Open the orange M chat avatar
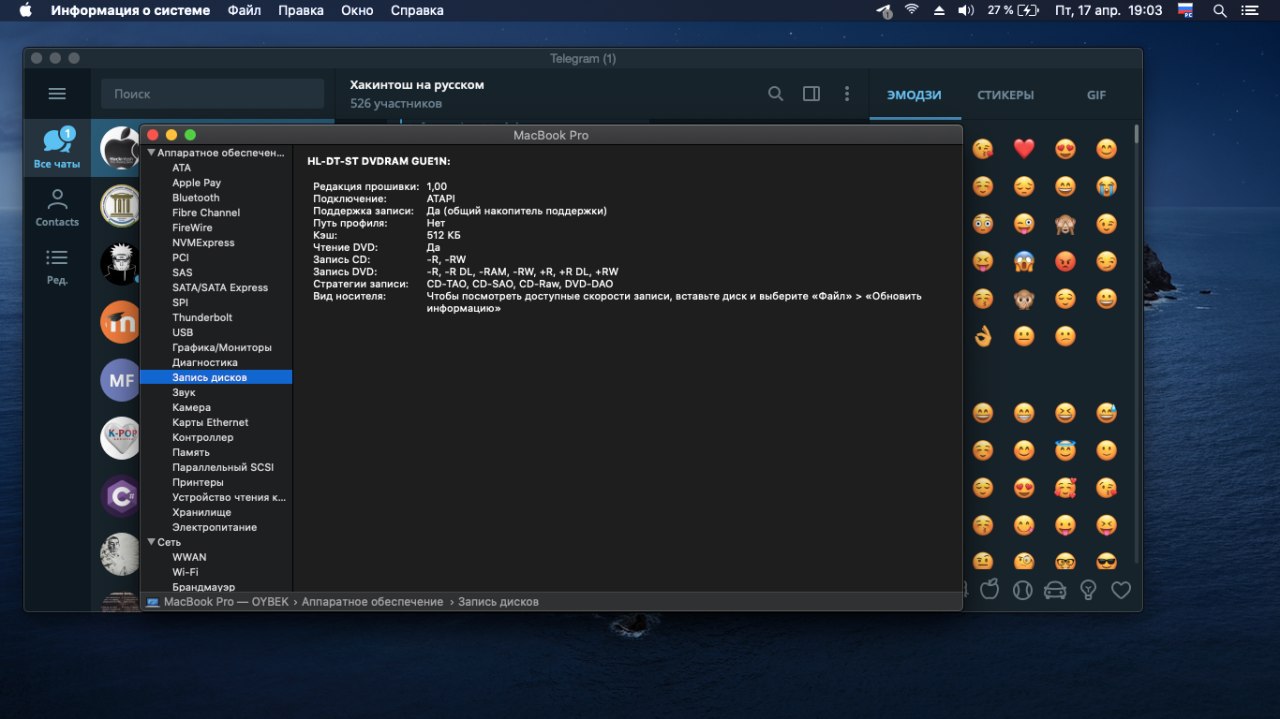Image resolution: width=1280 pixels, height=719 pixels. tap(120, 322)
